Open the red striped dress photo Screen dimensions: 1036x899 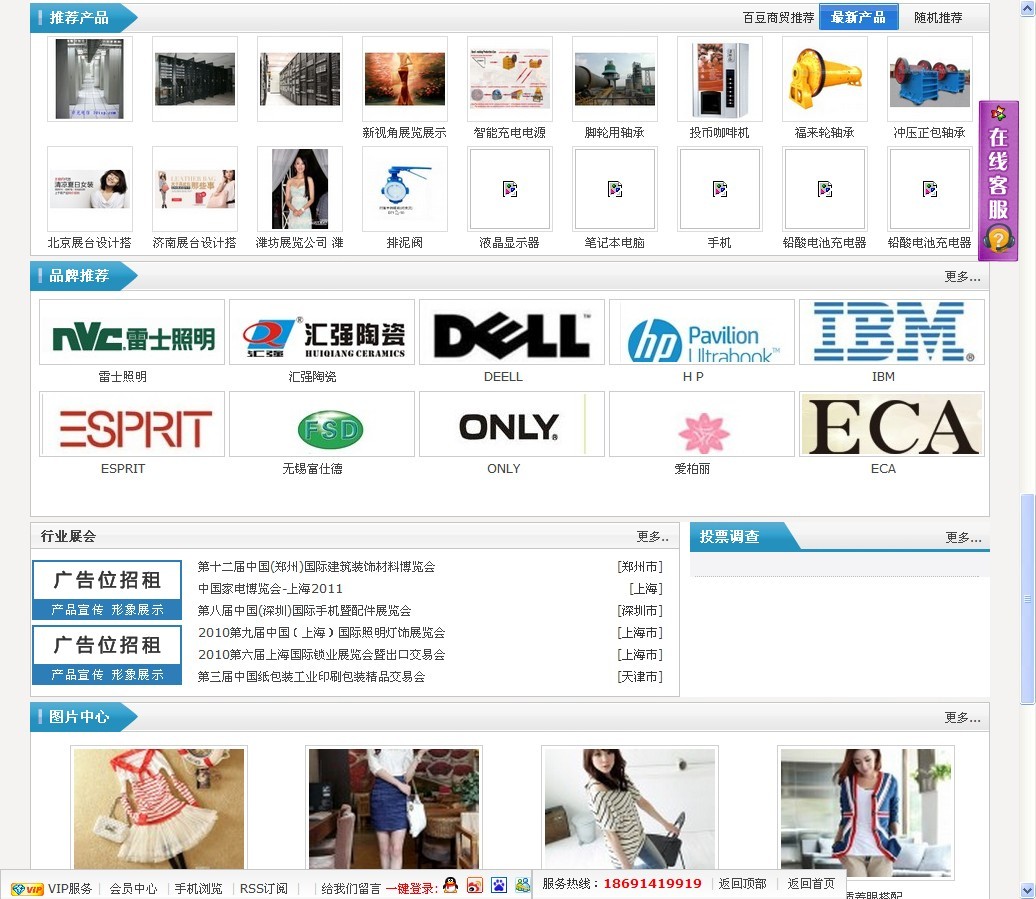[159, 808]
